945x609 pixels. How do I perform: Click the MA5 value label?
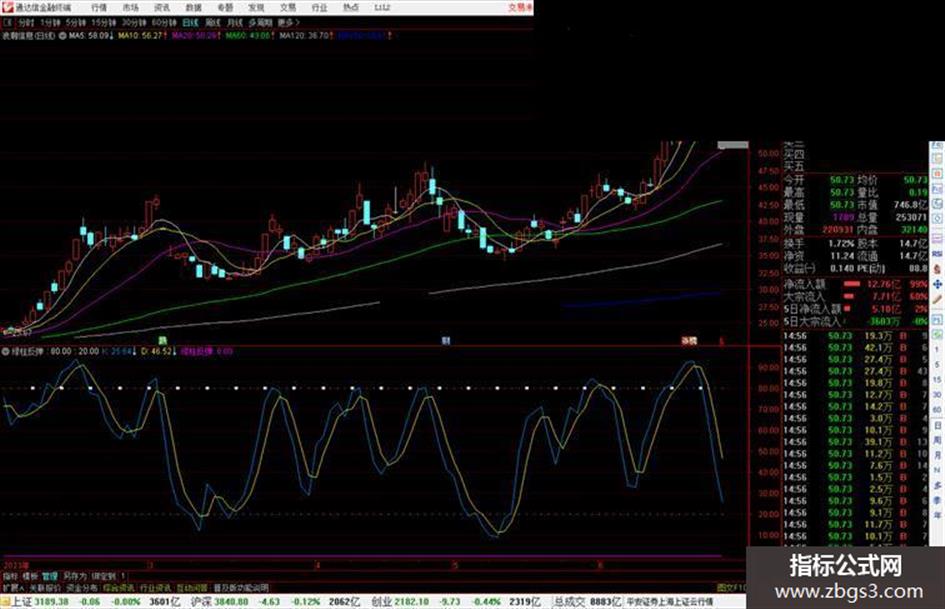click(x=91, y=36)
